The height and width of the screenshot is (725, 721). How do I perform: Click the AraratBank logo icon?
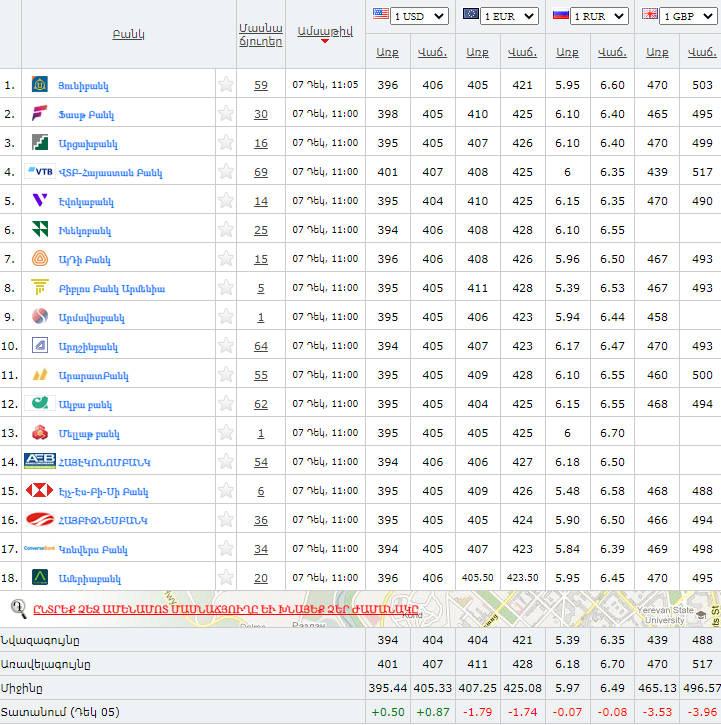click(x=40, y=374)
